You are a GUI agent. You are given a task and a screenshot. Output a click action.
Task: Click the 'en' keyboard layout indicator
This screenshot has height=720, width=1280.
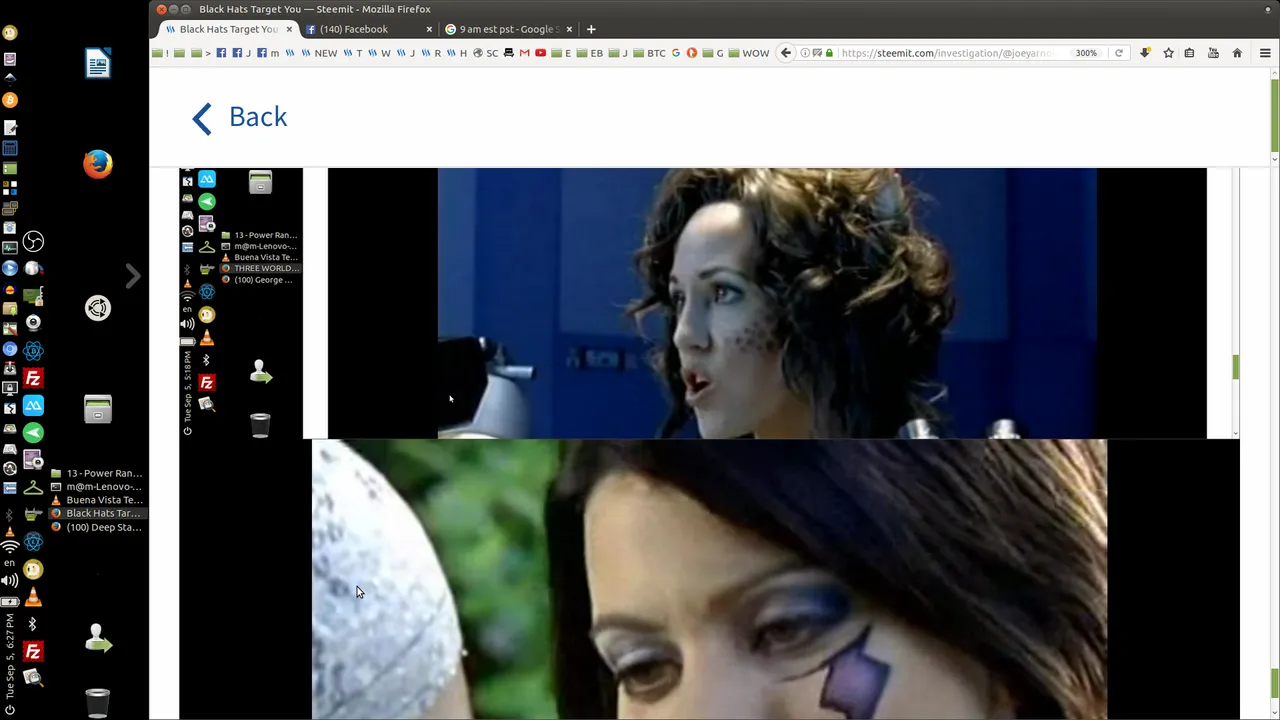(x=10, y=563)
